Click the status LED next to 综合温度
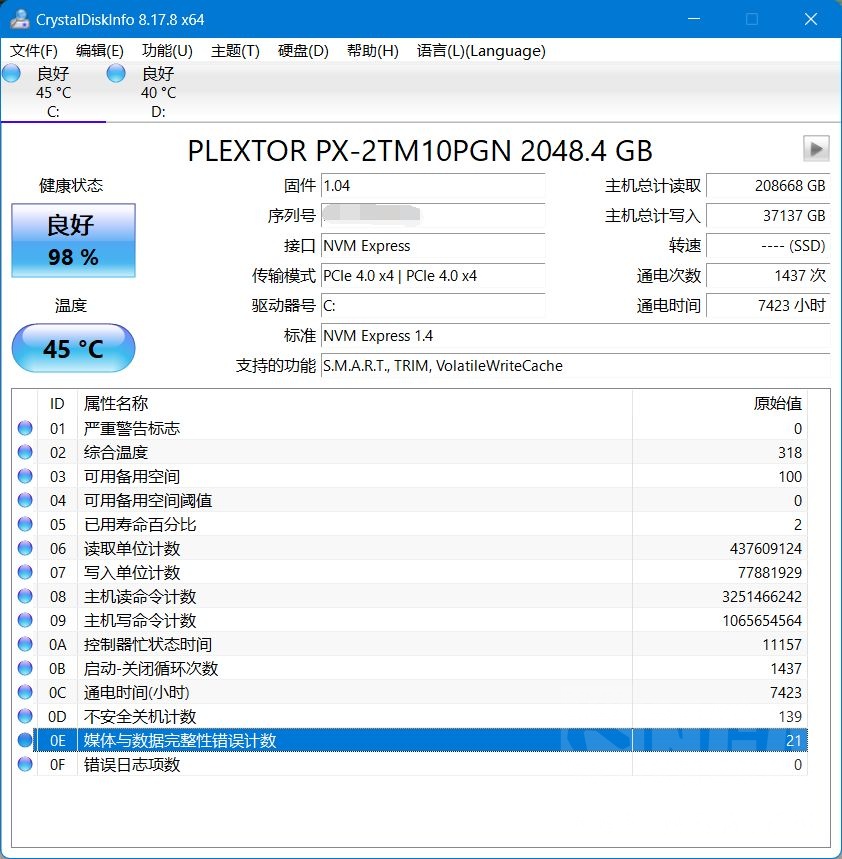 (25, 452)
